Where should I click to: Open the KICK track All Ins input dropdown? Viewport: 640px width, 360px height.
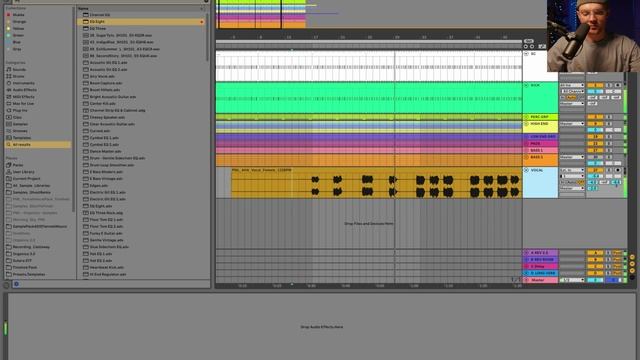click(572, 85)
